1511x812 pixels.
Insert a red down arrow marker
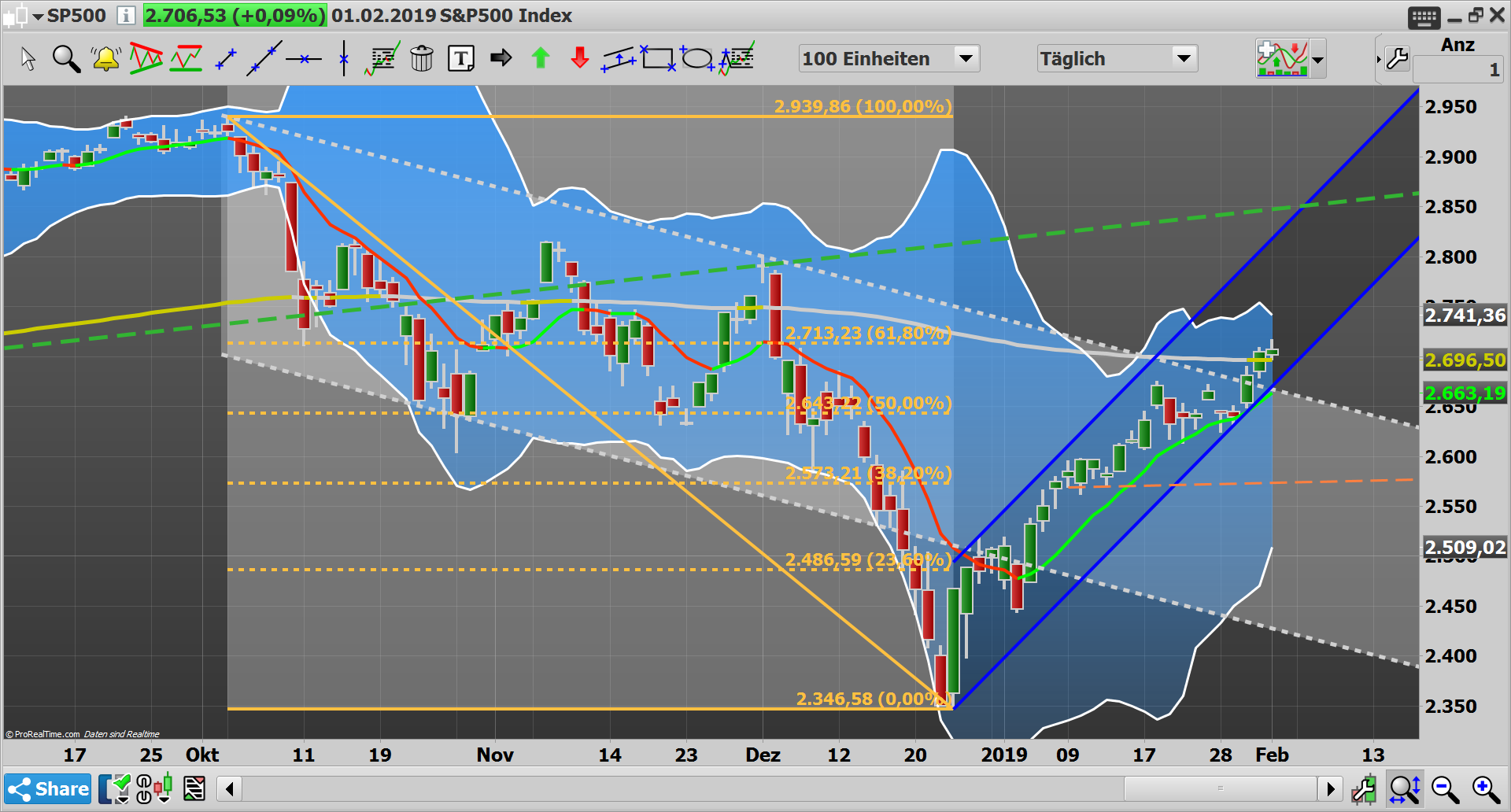pyautogui.click(x=580, y=57)
